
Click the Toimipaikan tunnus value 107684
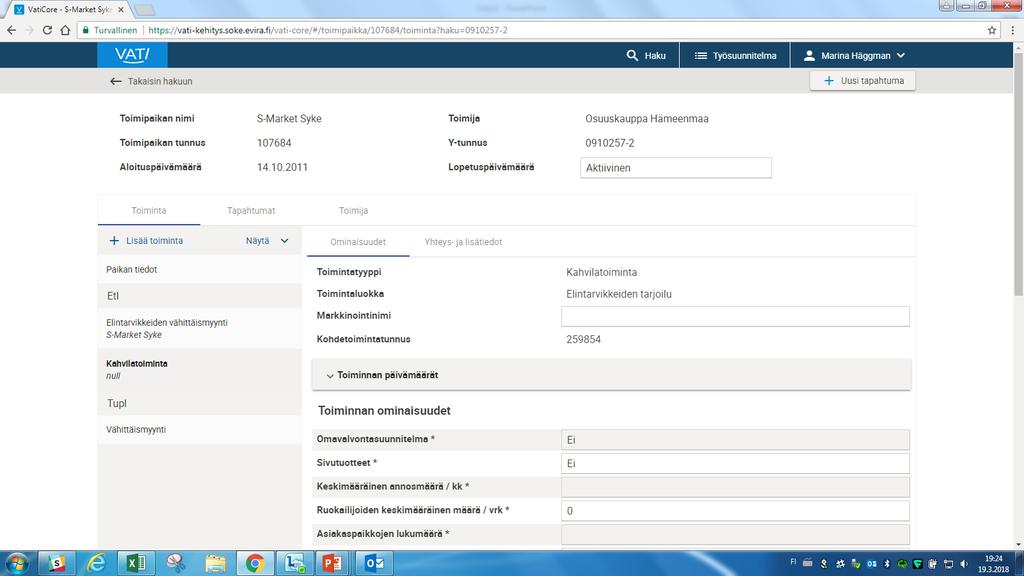pyautogui.click(x=274, y=143)
